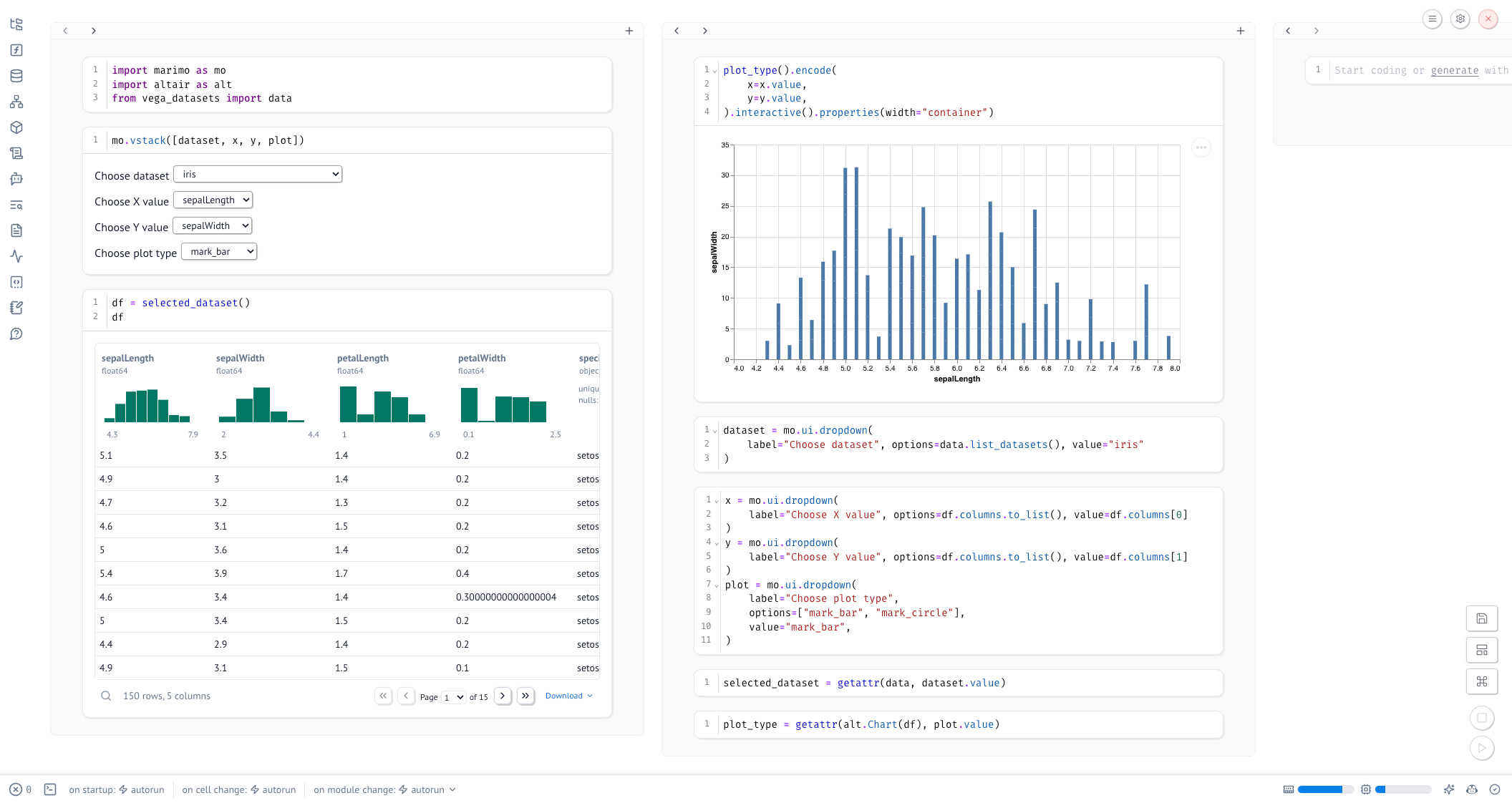Screen dimensions: 1512x803
Task: Open the file explorer sidebar panel
Action: 16,24
